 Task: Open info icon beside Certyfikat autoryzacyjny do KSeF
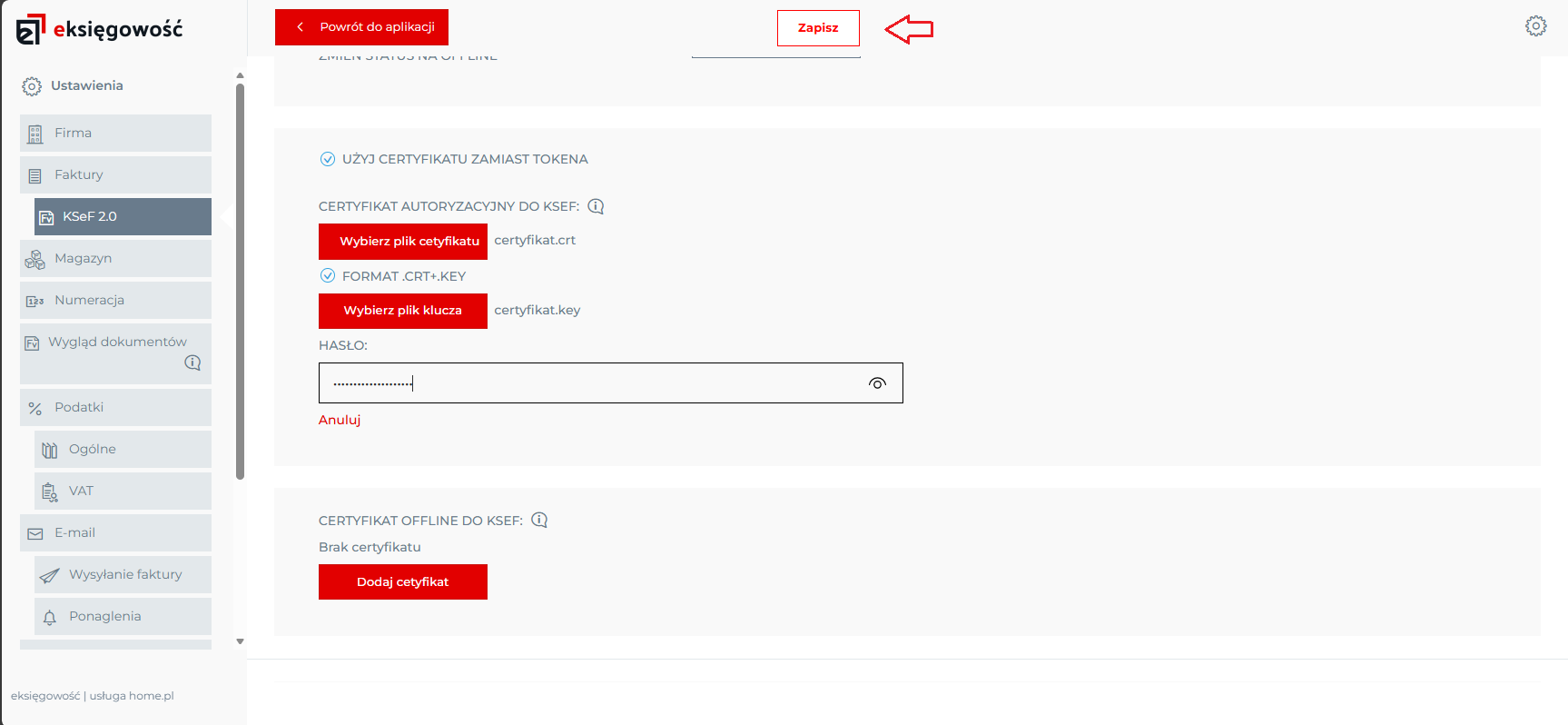coord(596,206)
